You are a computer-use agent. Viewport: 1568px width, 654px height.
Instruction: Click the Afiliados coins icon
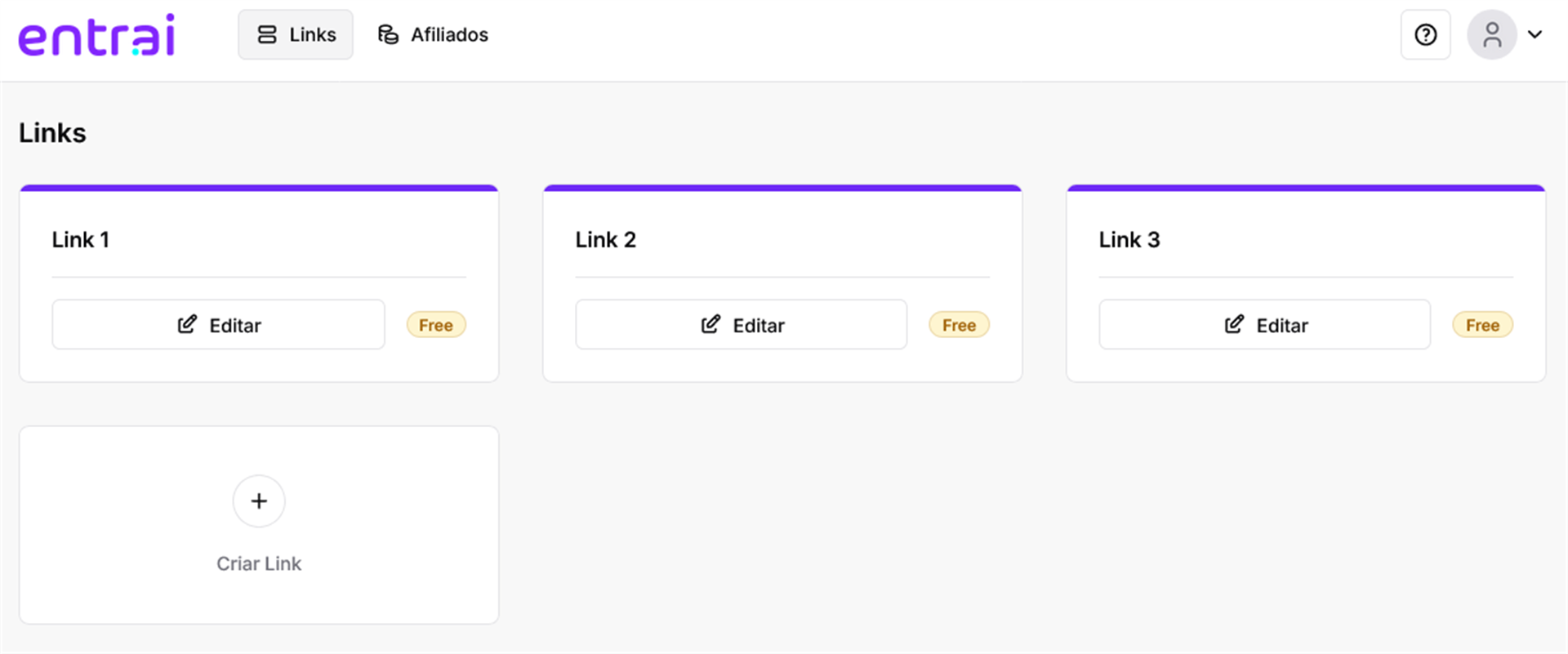[x=388, y=35]
